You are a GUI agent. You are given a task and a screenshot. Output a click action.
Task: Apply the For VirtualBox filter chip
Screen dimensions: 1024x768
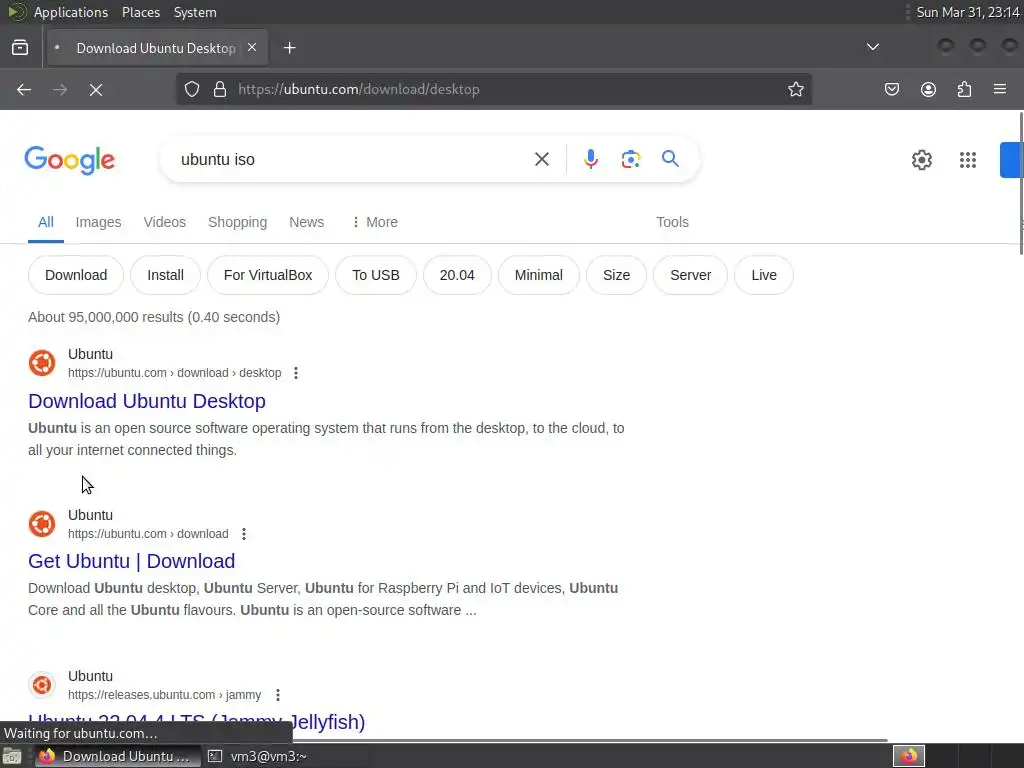[268, 275]
